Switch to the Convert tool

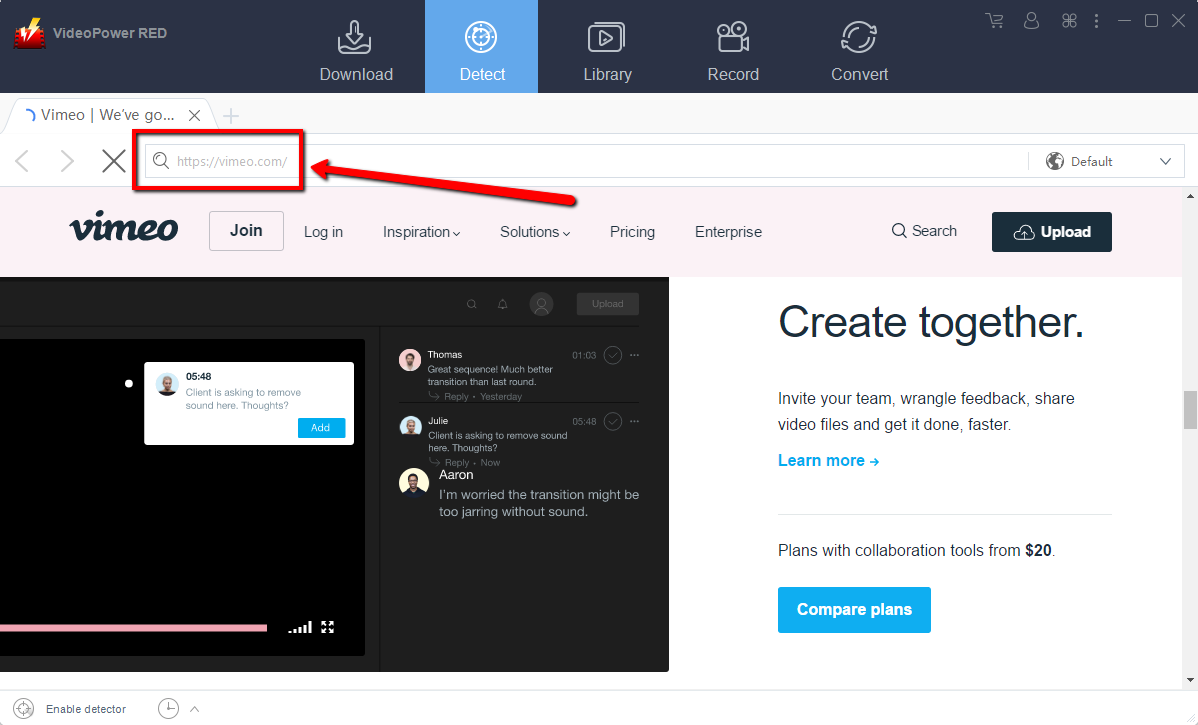(858, 47)
